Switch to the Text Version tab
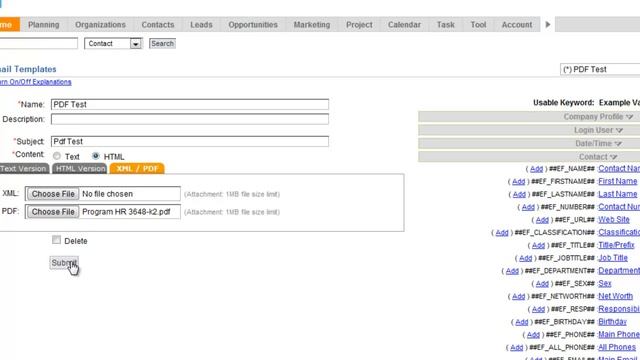This screenshot has height=360, width=640. [24, 169]
